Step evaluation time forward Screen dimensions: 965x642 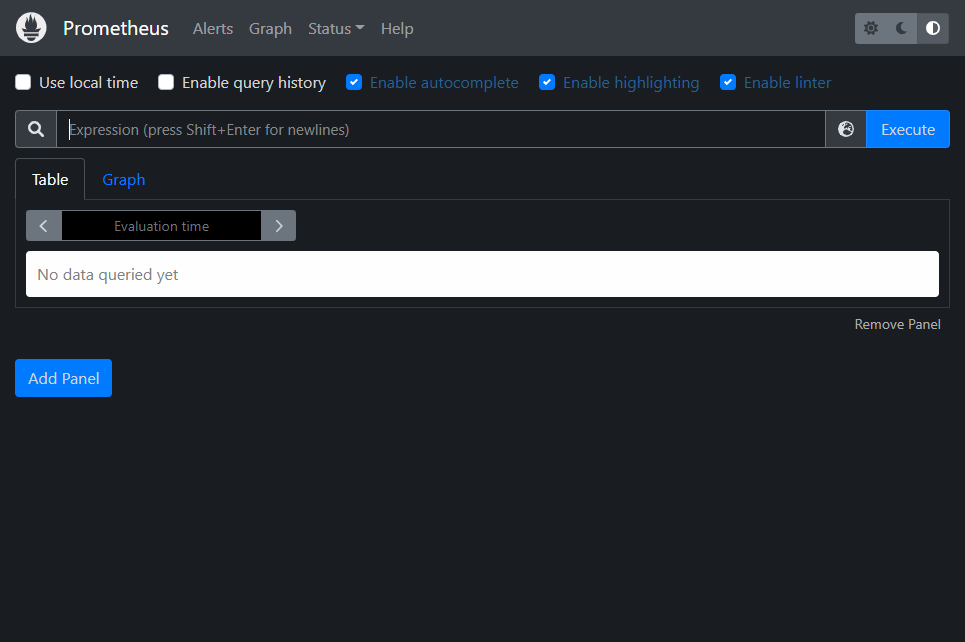[279, 226]
